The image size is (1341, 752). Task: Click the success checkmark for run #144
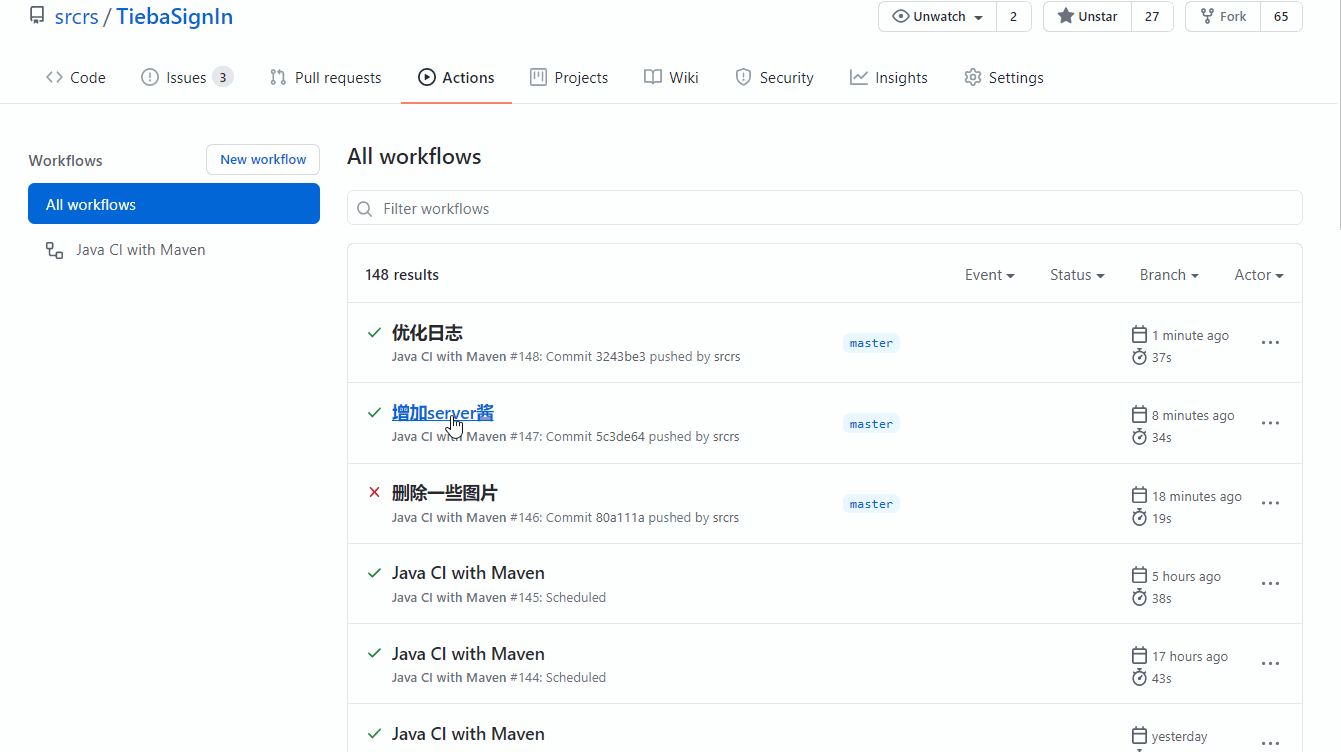[374, 653]
